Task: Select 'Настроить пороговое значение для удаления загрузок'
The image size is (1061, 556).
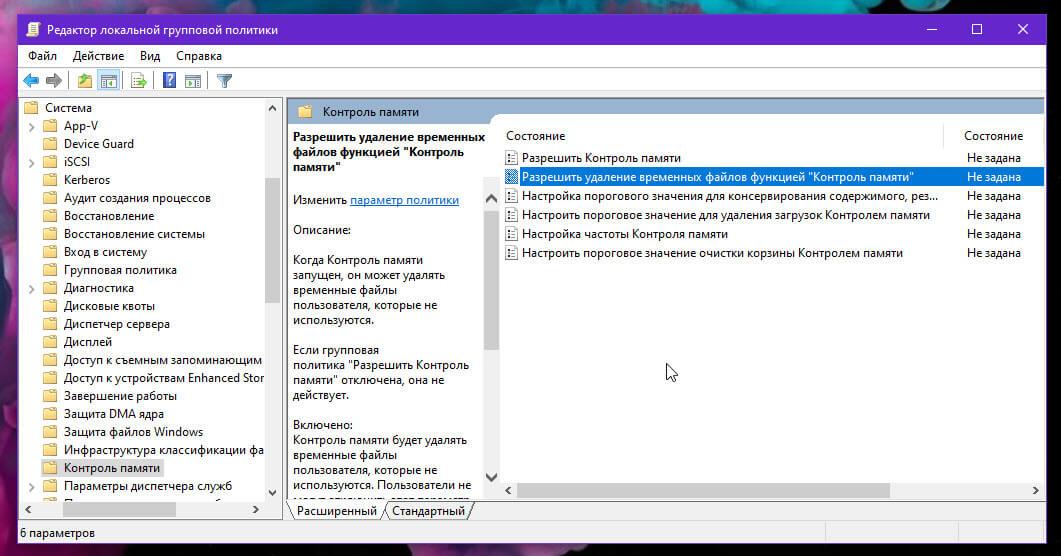Action: pos(725,215)
